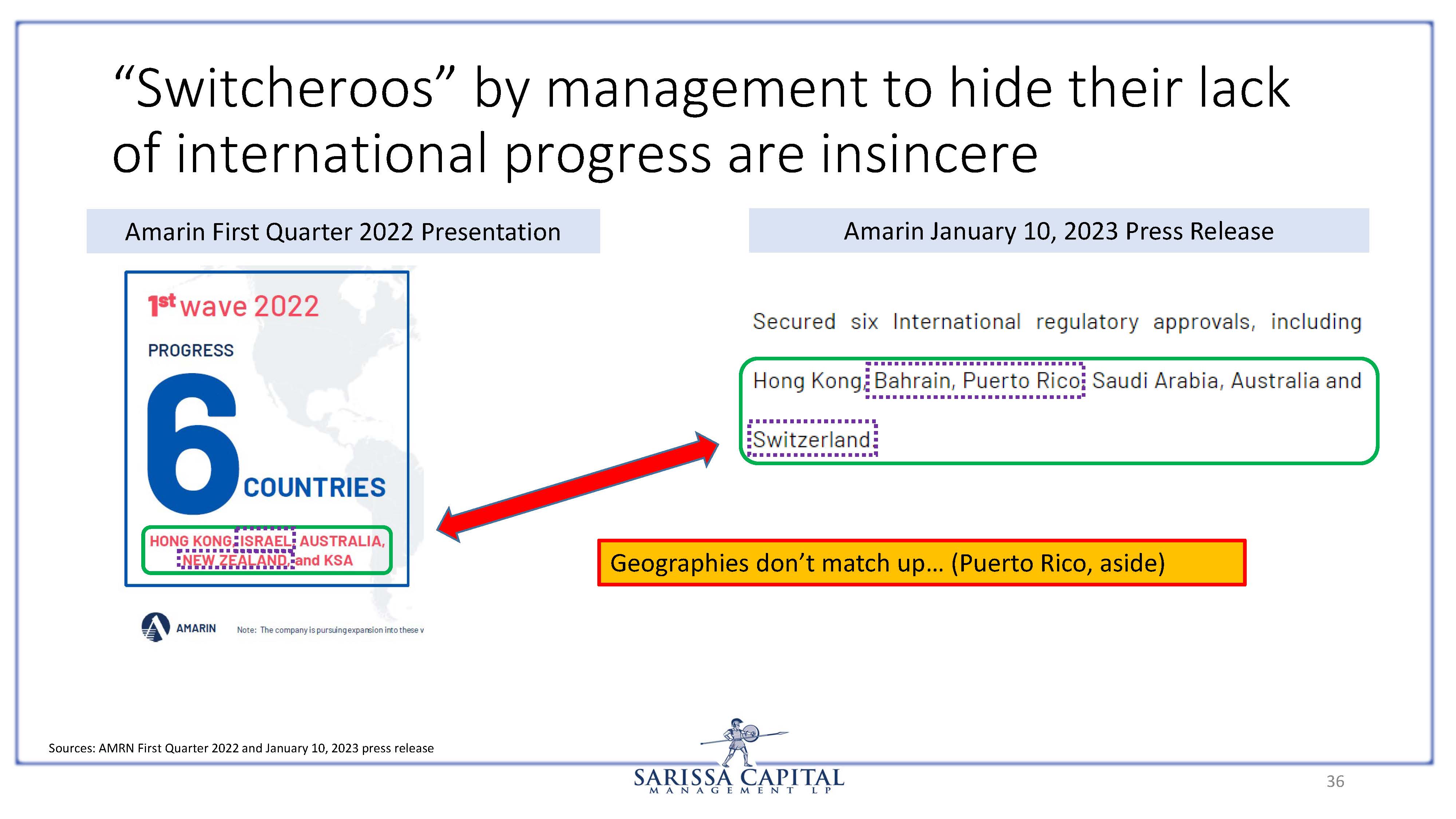The width and height of the screenshot is (1456, 819).
Task: Select the 'Amarin January 10, 2023 Press Release' header
Action: [x=1058, y=231]
